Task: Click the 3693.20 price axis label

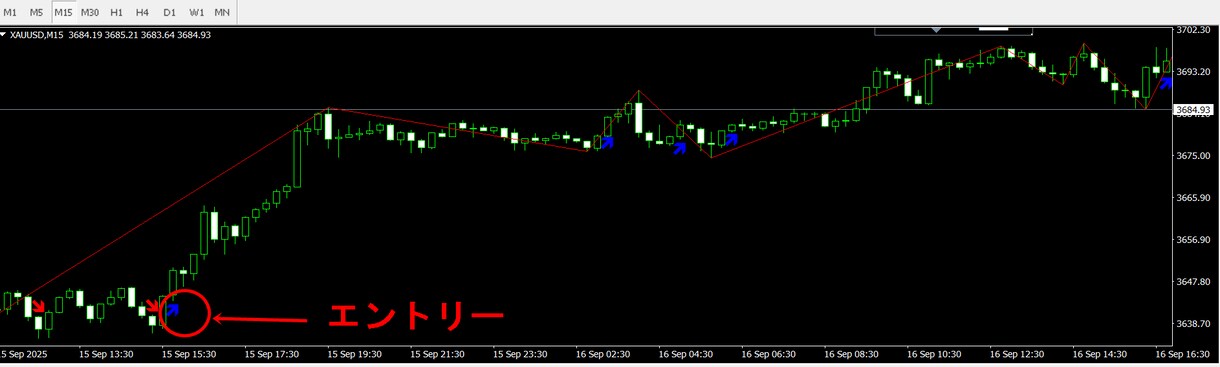Action: point(1194,72)
